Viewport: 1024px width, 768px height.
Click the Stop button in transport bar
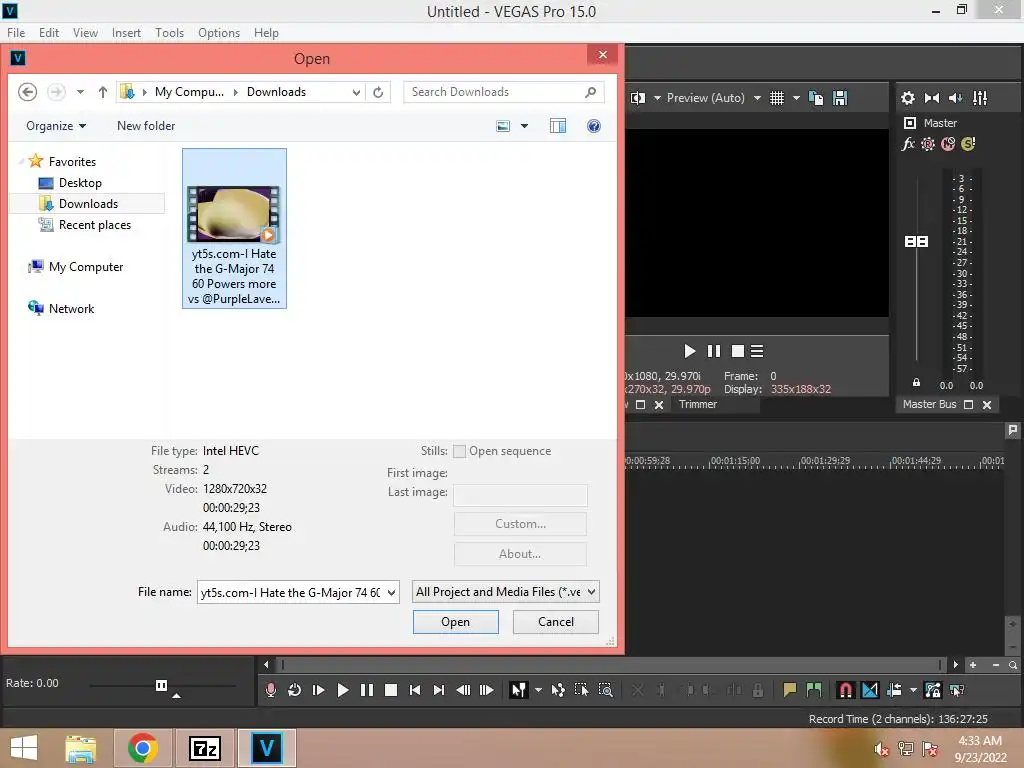click(391, 690)
